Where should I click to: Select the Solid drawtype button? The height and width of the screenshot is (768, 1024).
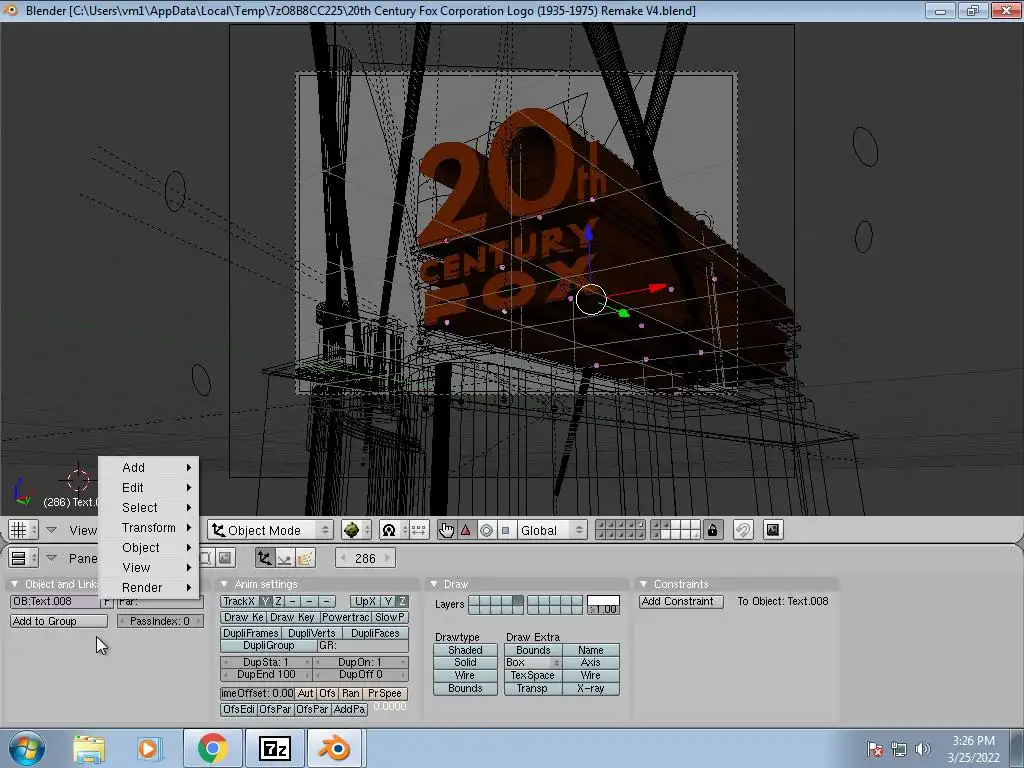tap(465, 662)
